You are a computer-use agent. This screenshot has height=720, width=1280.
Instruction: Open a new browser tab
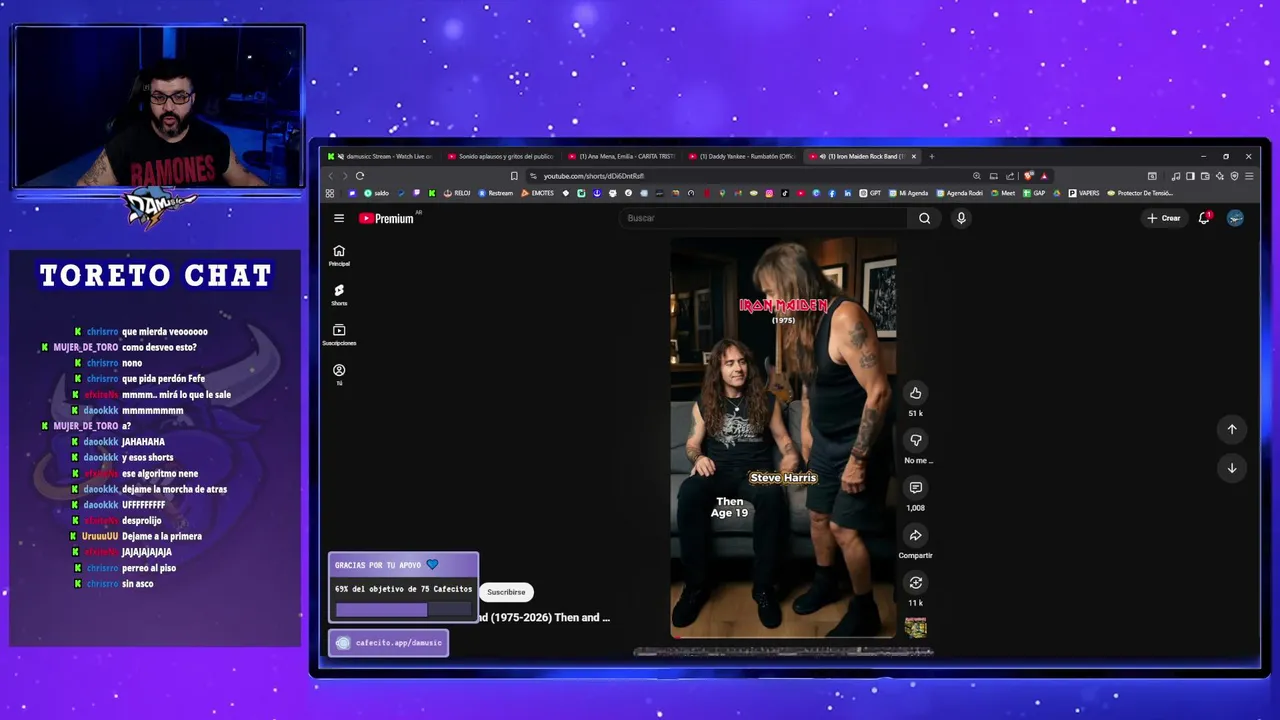pyautogui.click(x=931, y=156)
